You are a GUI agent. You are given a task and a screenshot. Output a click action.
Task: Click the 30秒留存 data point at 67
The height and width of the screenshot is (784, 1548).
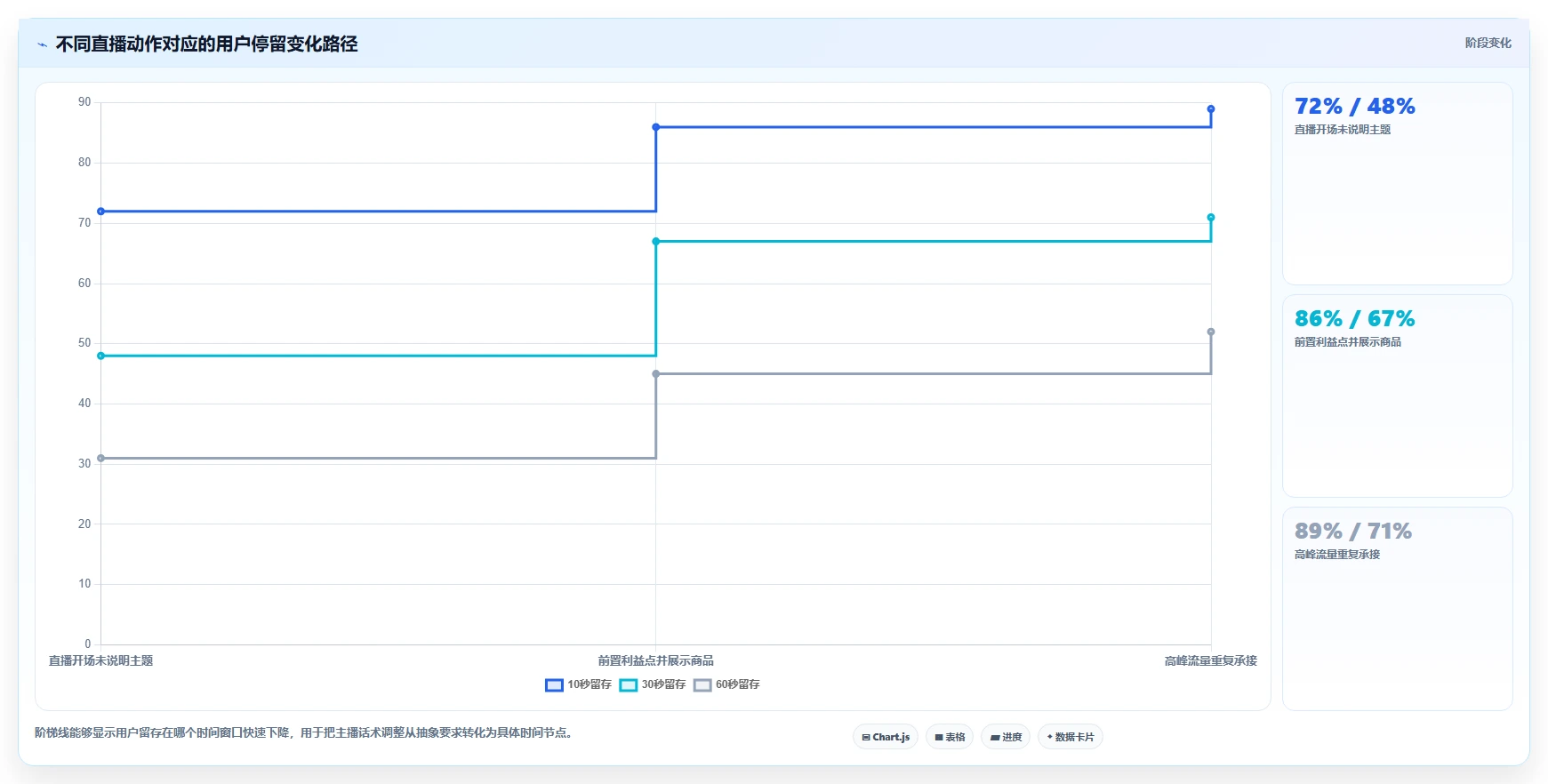point(656,242)
